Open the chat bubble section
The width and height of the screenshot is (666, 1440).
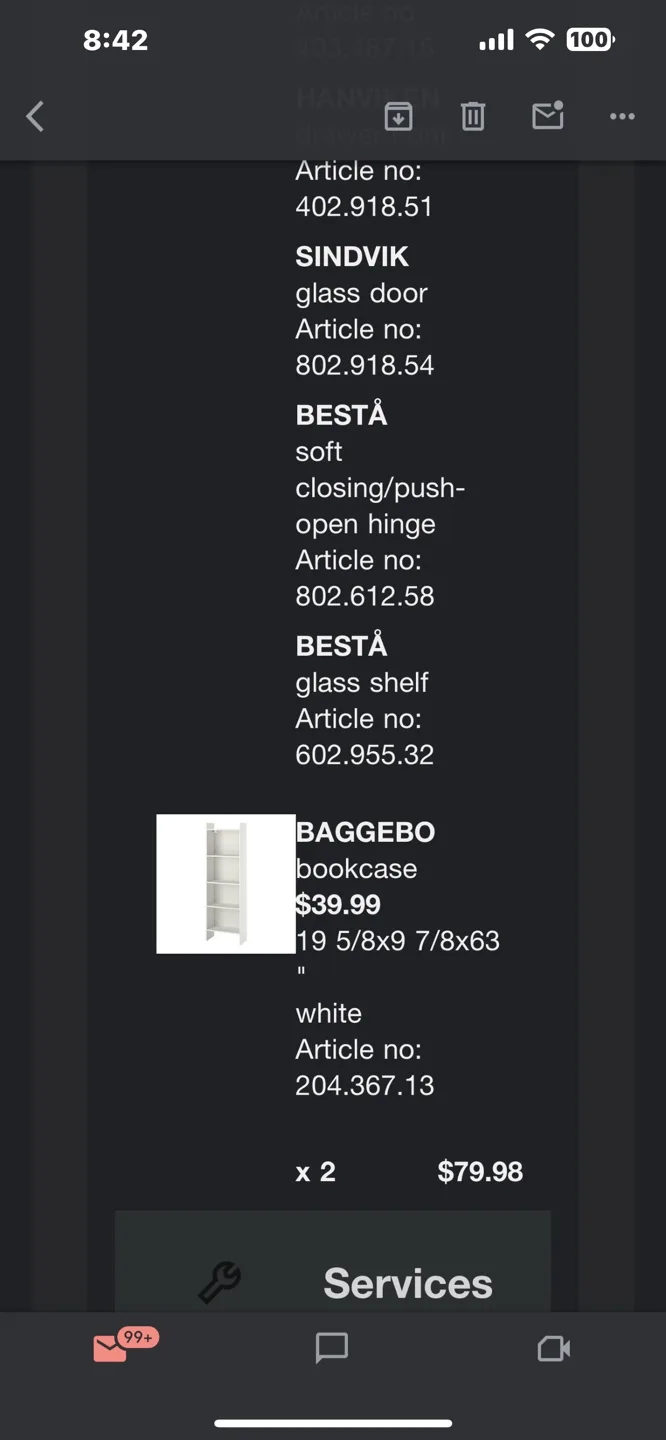pos(330,1347)
